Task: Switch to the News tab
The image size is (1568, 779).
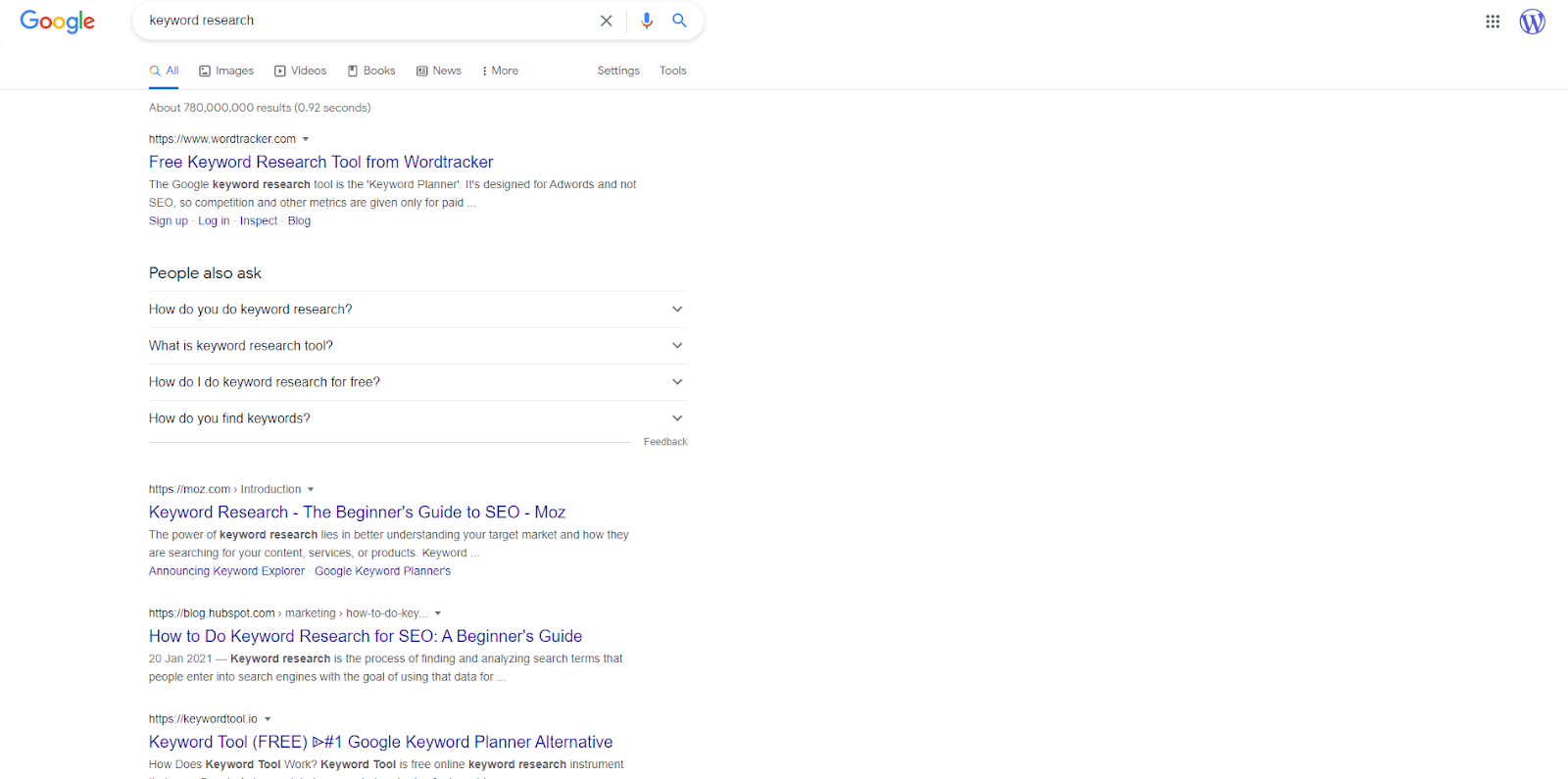Action: [439, 71]
